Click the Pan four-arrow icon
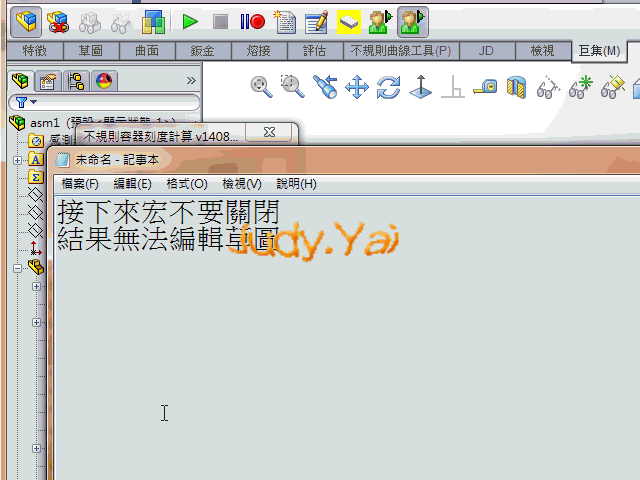The image size is (640, 480). pyautogui.click(x=357, y=87)
